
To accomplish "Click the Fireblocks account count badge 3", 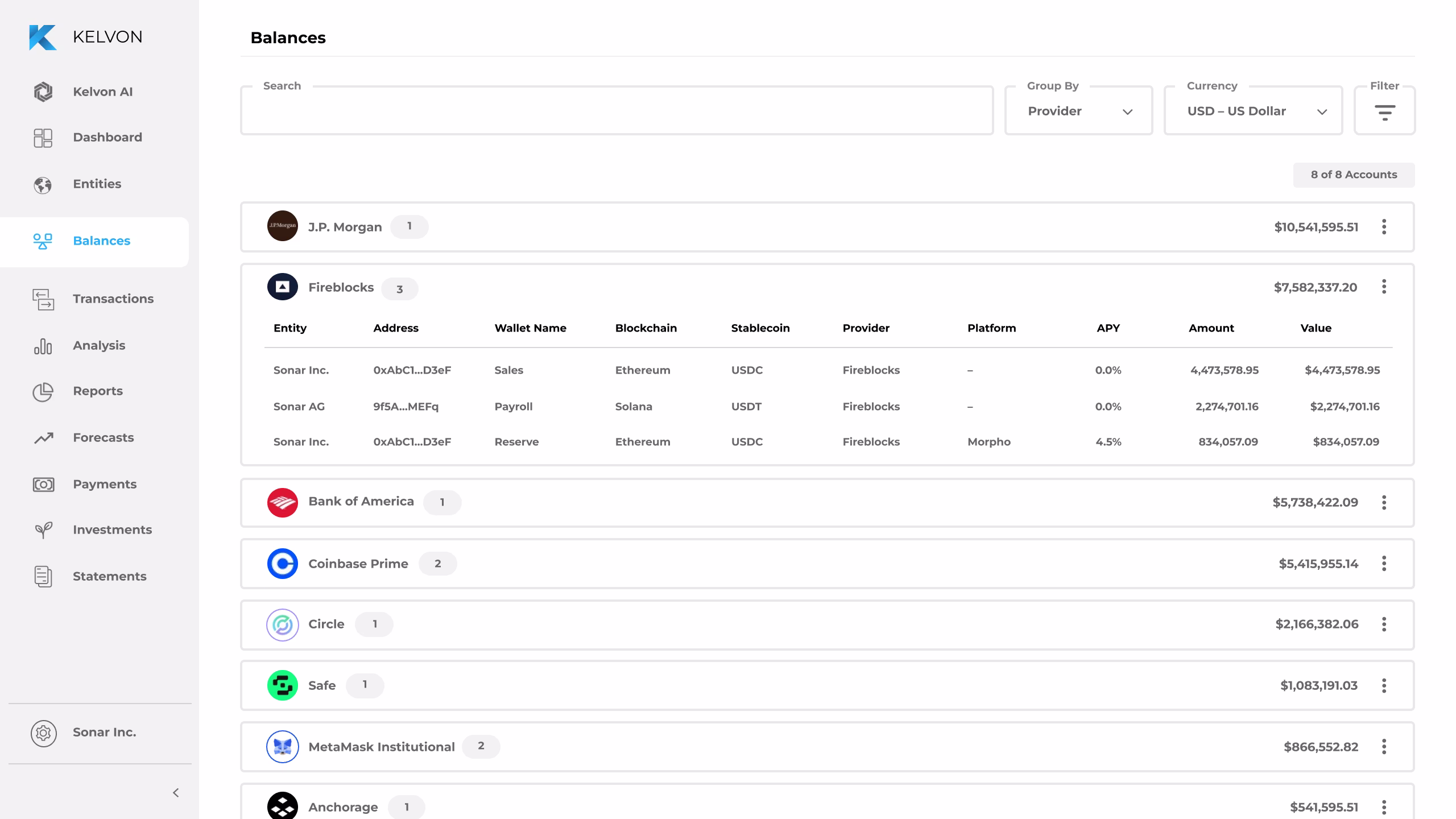I will pyautogui.click(x=400, y=289).
